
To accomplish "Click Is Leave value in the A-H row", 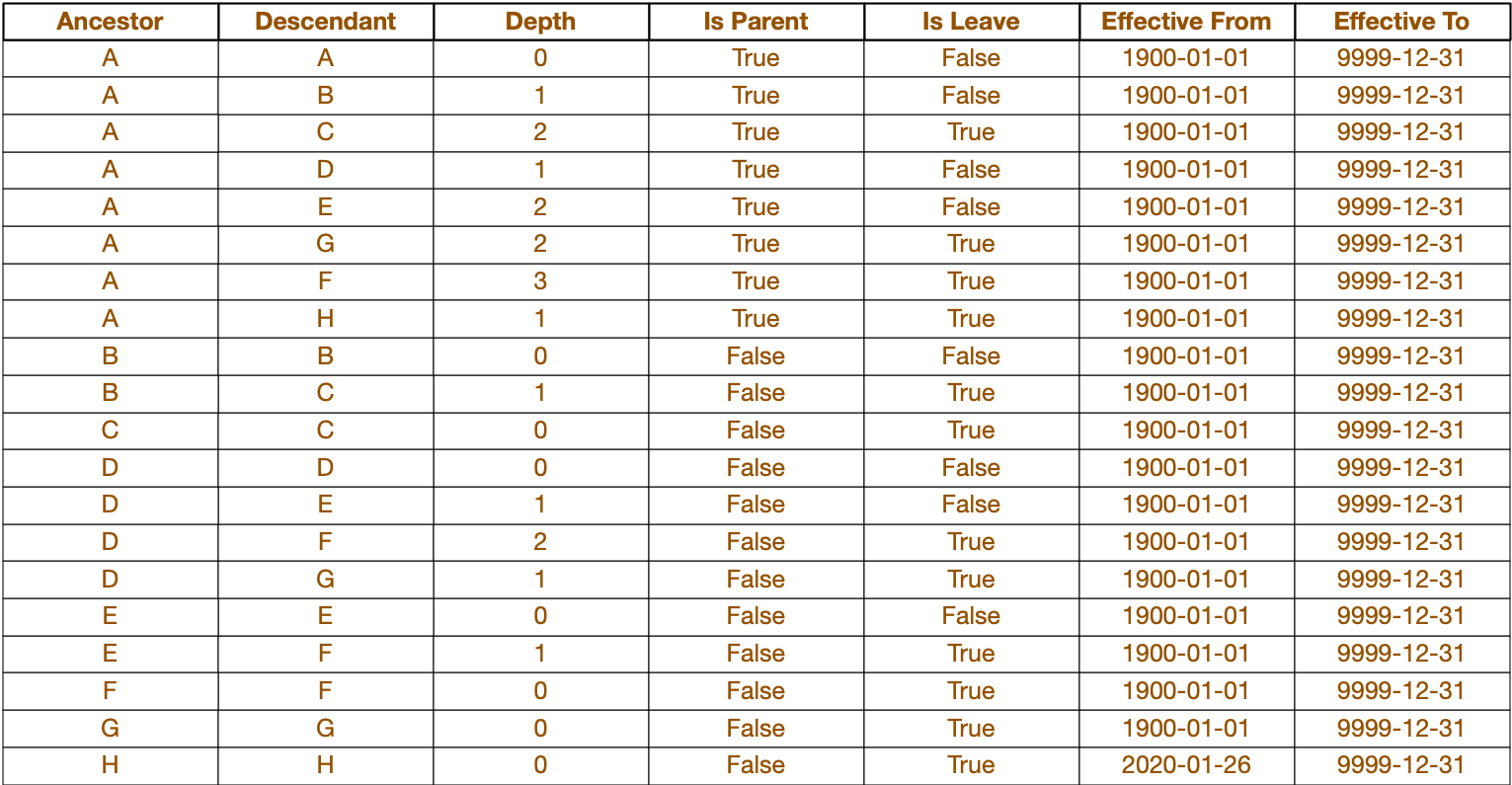I will click(x=971, y=319).
